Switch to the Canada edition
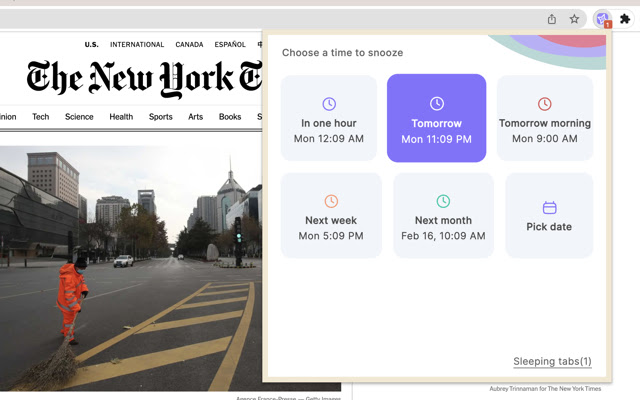 [189, 44]
